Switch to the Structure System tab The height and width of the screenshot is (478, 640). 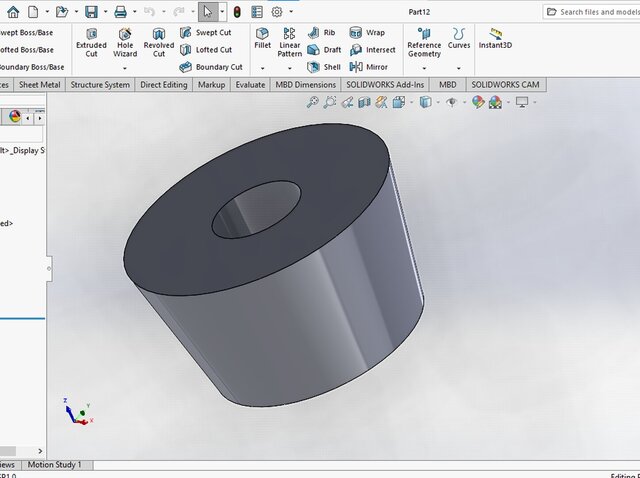coord(100,85)
